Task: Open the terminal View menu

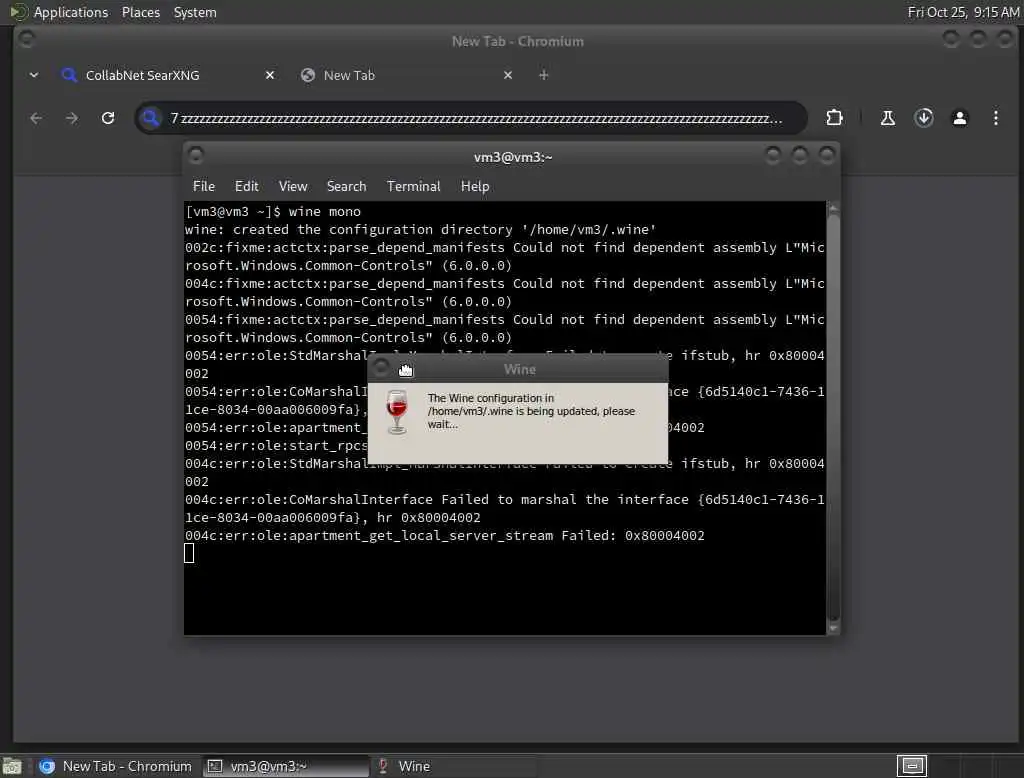Action: pyautogui.click(x=293, y=186)
